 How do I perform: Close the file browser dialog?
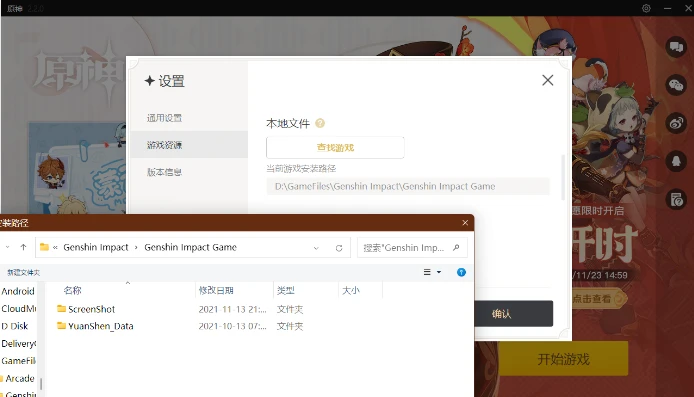click(465, 223)
